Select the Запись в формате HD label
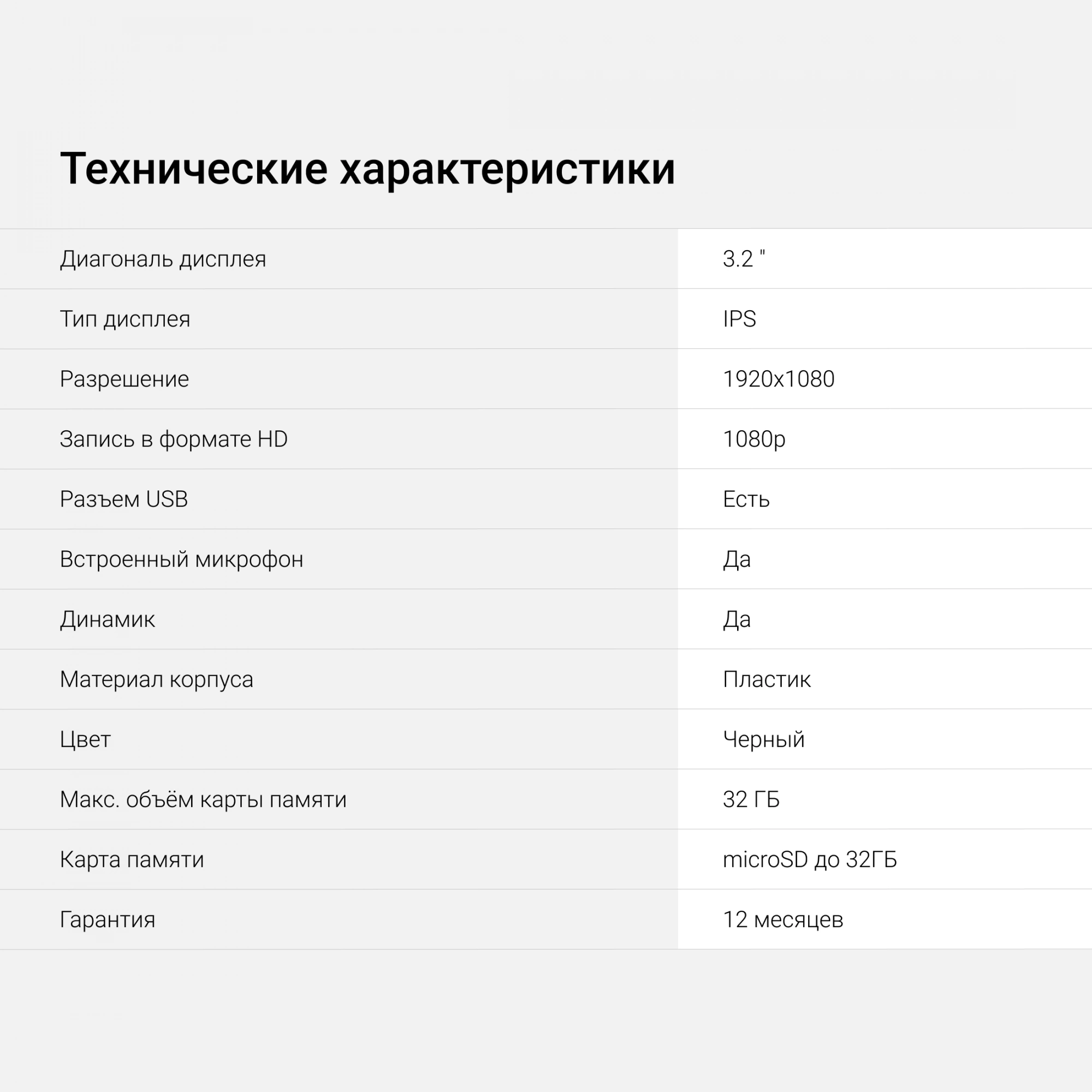Image resolution: width=1092 pixels, height=1092 pixels. click(x=174, y=439)
